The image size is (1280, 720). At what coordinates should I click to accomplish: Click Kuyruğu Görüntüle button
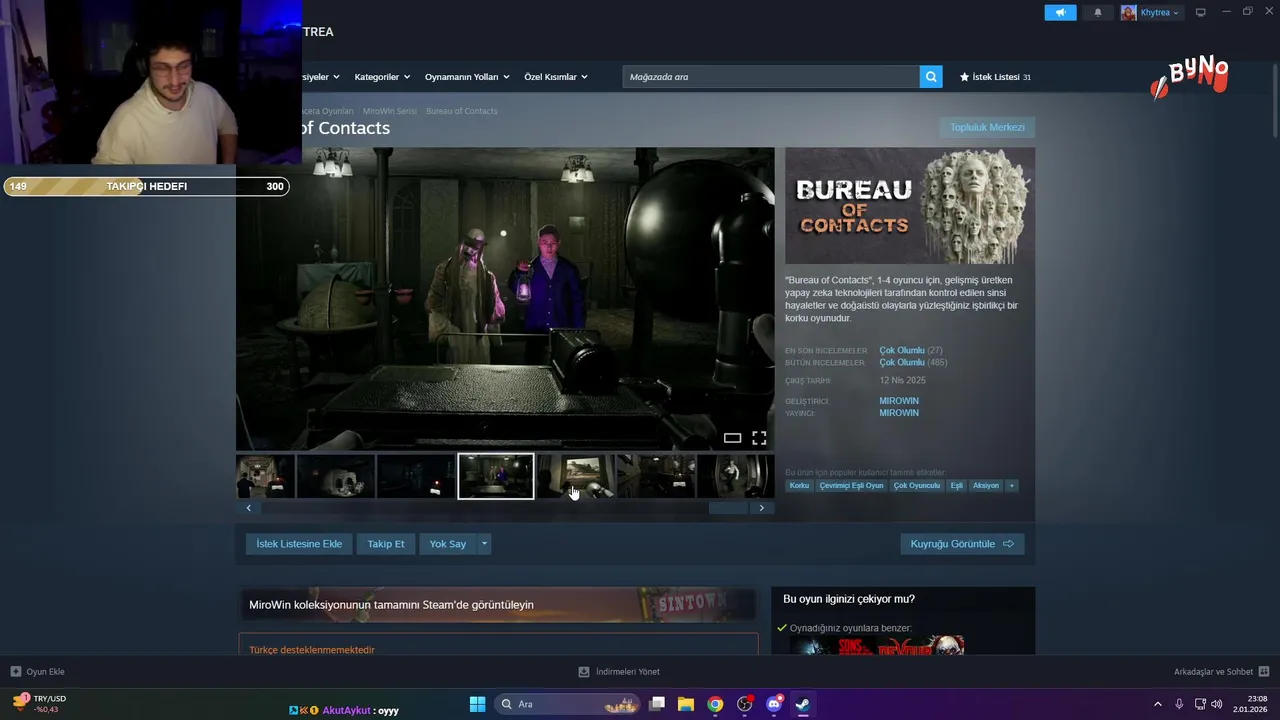pos(962,544)
